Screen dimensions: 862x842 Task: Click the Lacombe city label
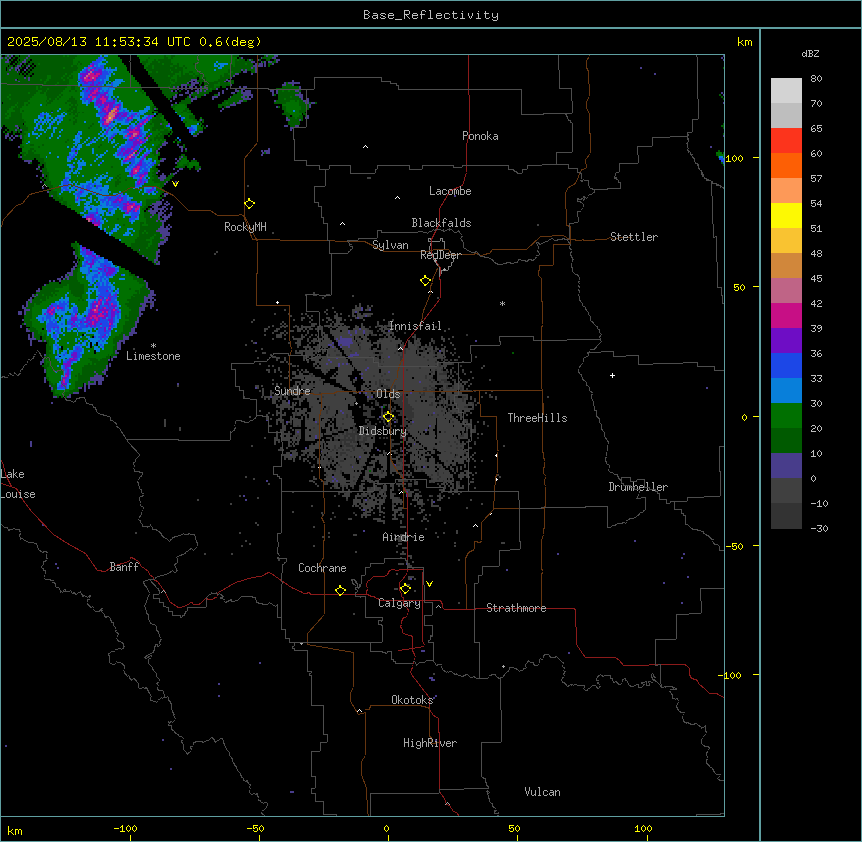450,191
